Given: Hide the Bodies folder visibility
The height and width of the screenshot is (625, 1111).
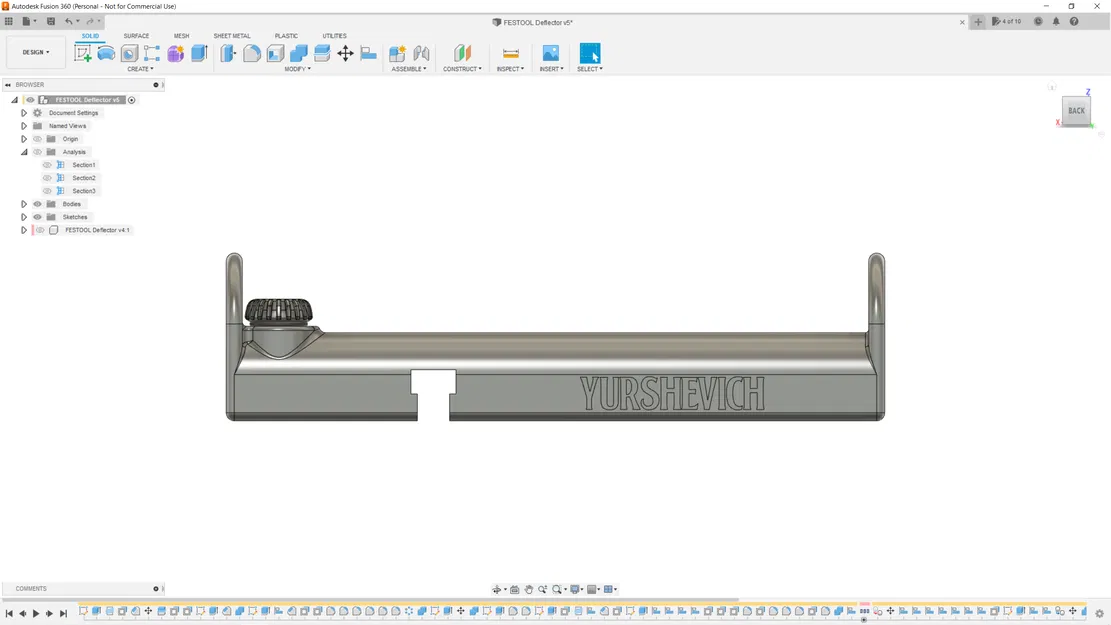Looking at the screenshot, I should pos(38,204).
